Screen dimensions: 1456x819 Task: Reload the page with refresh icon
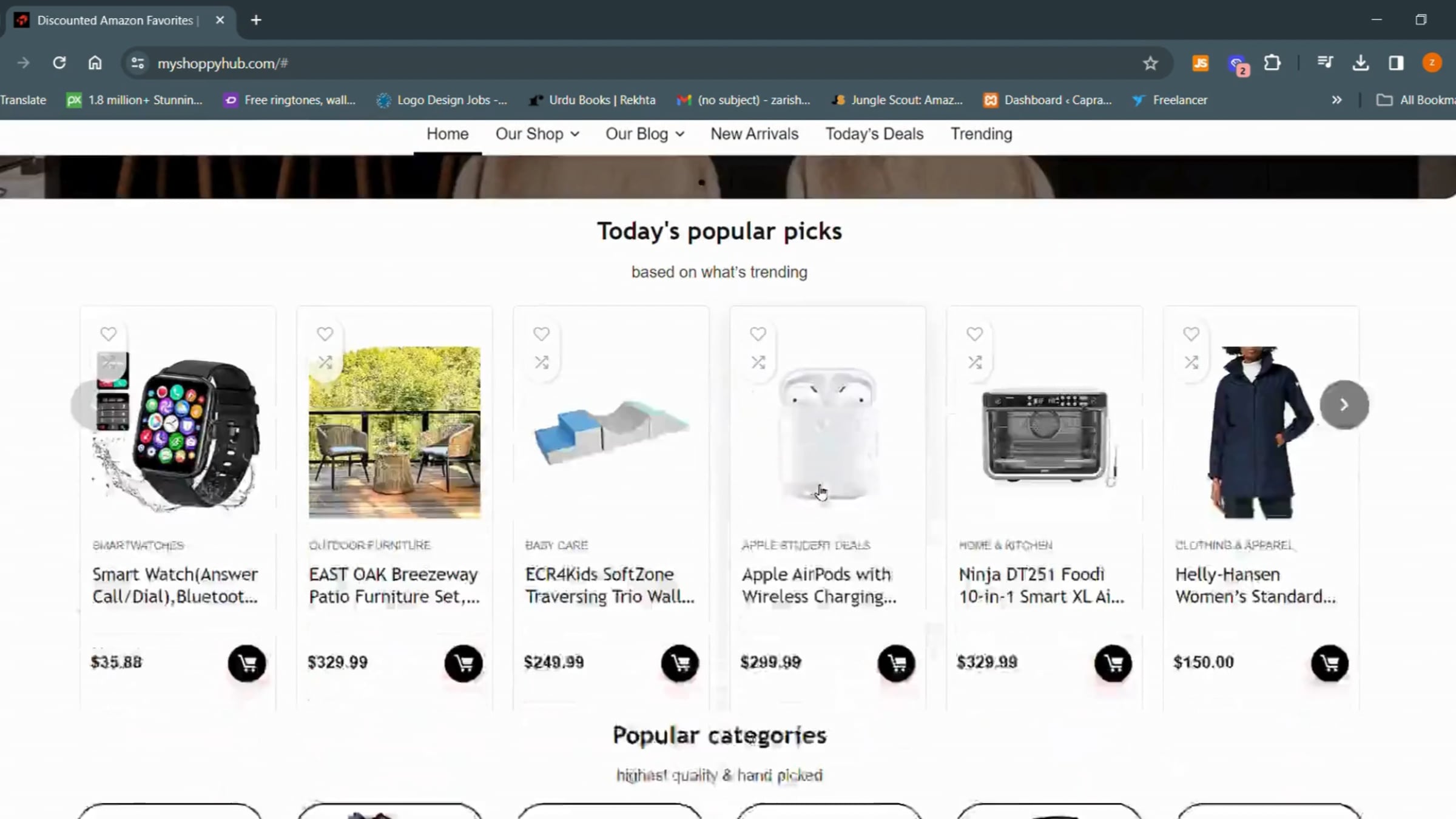point(59,62)
